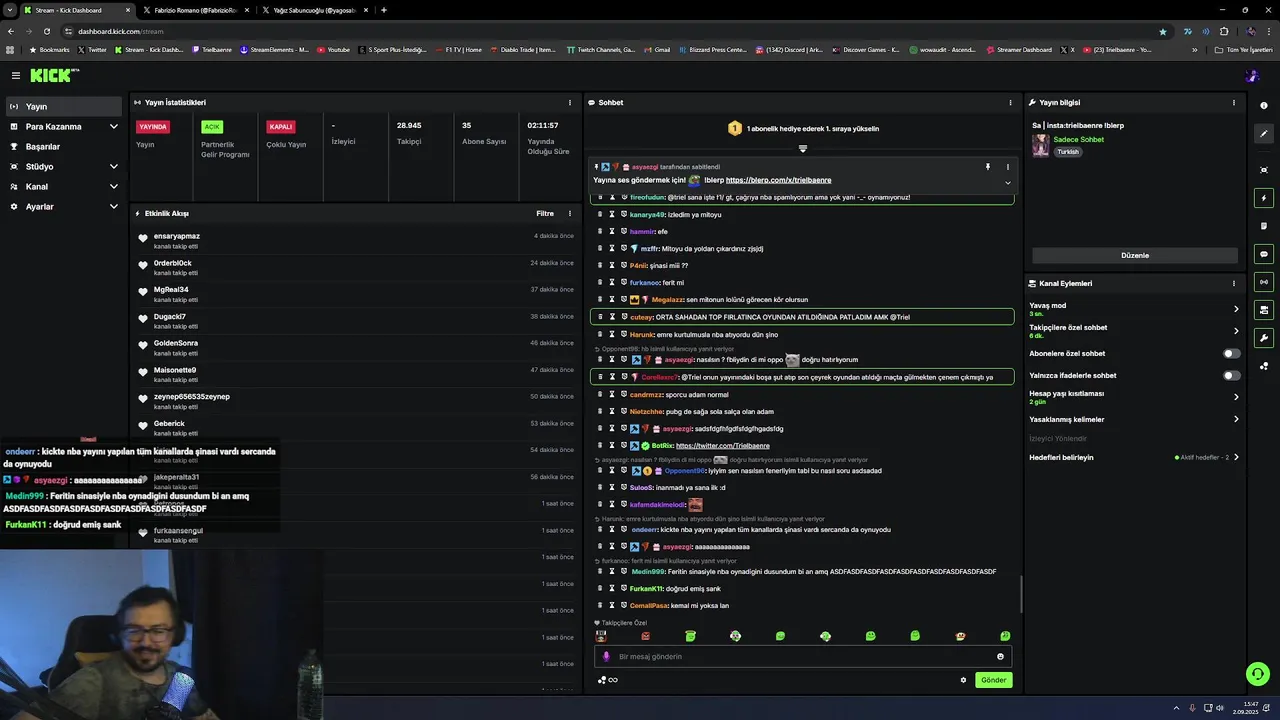Open Kanal Eylemleri panel three-dot menu

(x=1234, y=283)
